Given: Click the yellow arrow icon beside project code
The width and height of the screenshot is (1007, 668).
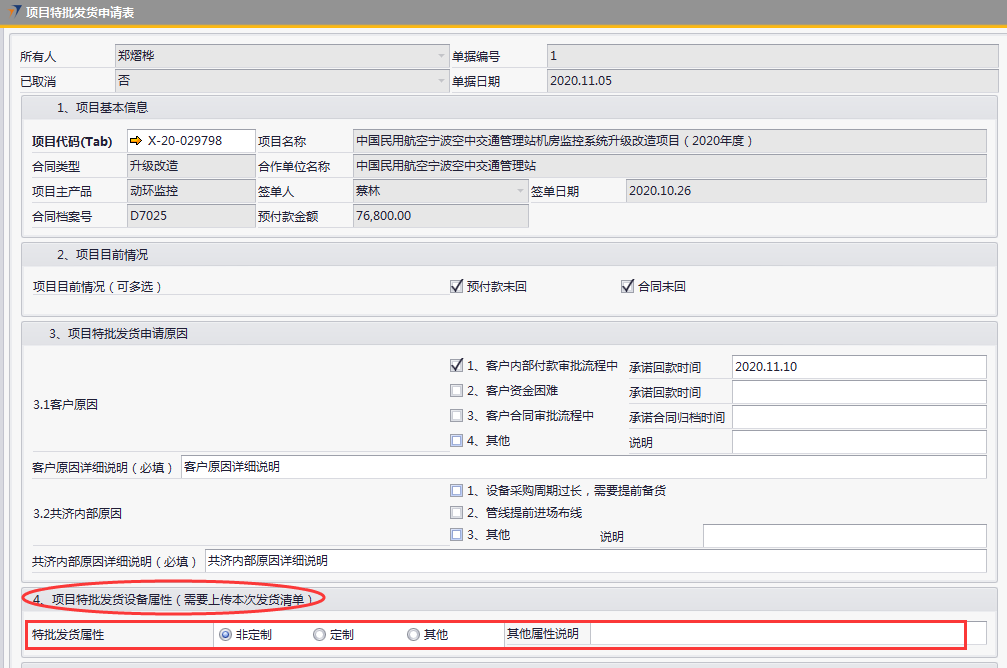Looking at the screenshot, I should (x=137, y=141).
